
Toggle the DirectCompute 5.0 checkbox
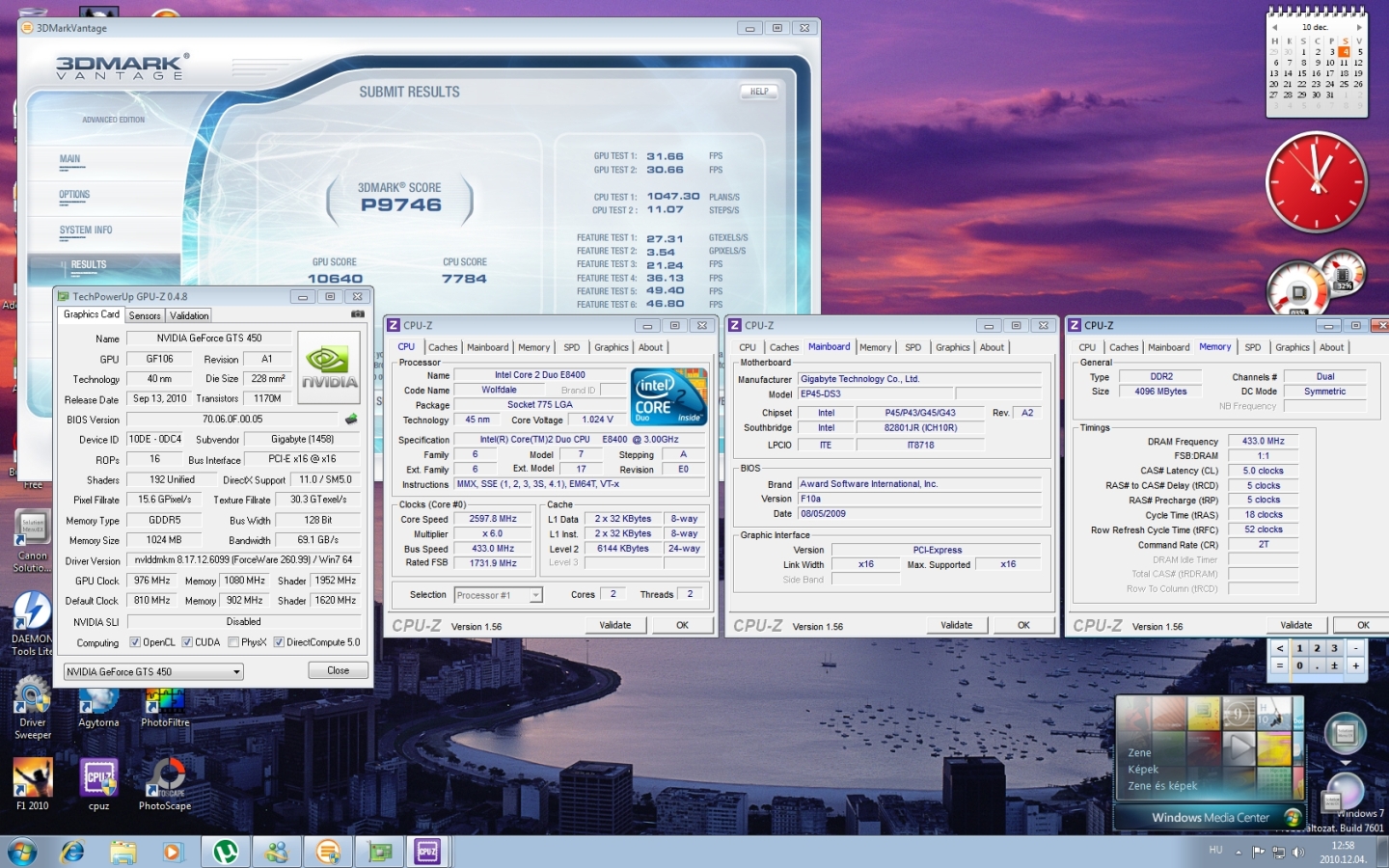pyautogui.click(x=279, y=642)
